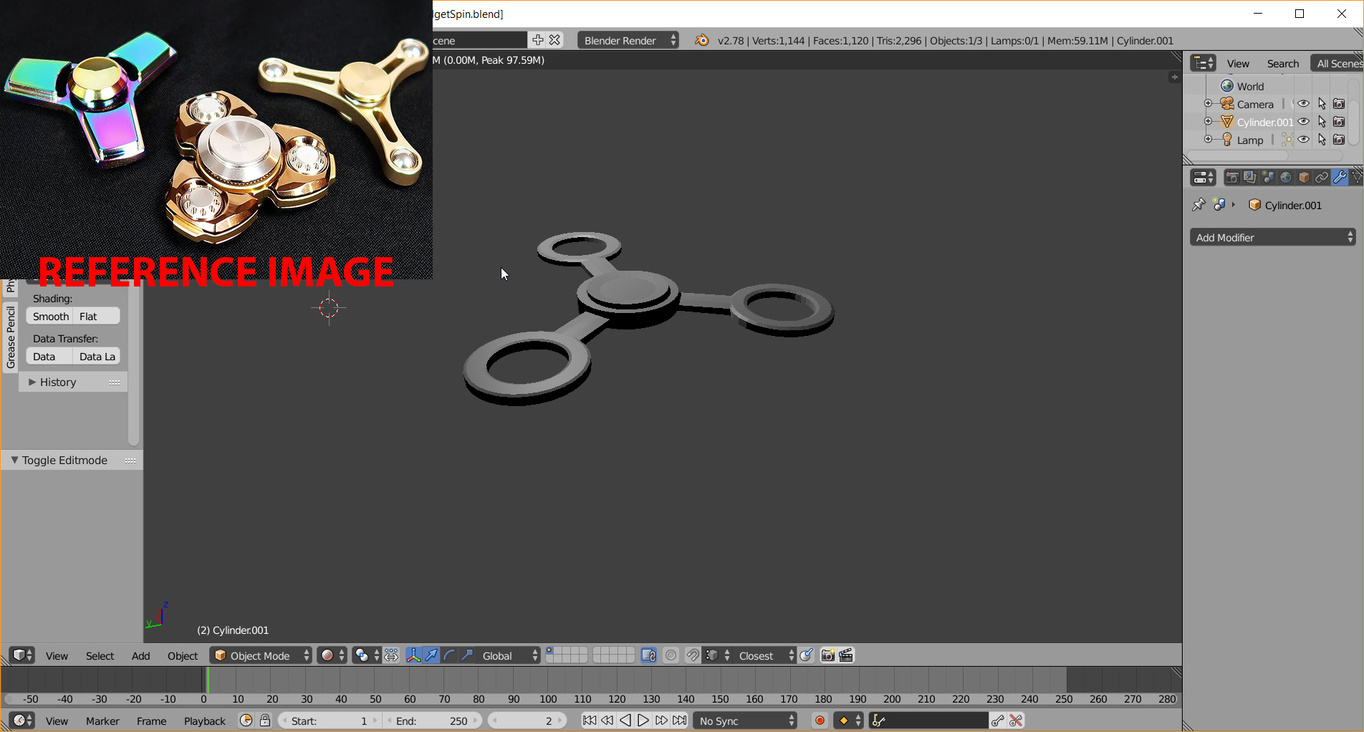
Task: Open the Add Modifier dropdown
Action: [1273, 237]
